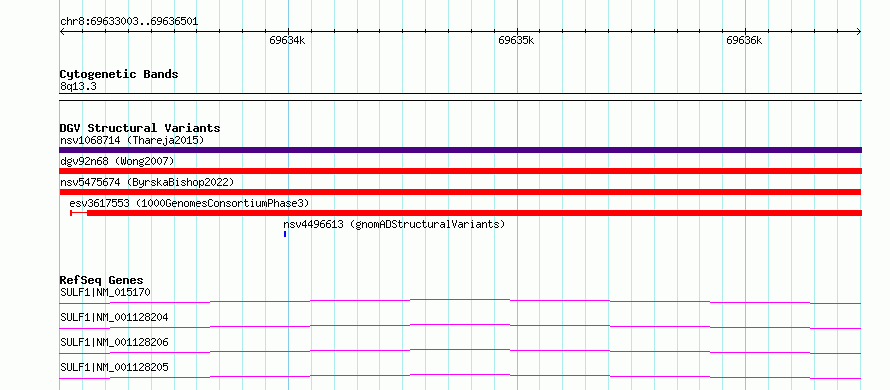Click the 69635k ruler label
Image resolution: width=890 pixels, height=390 pixels.
point(516,41)
